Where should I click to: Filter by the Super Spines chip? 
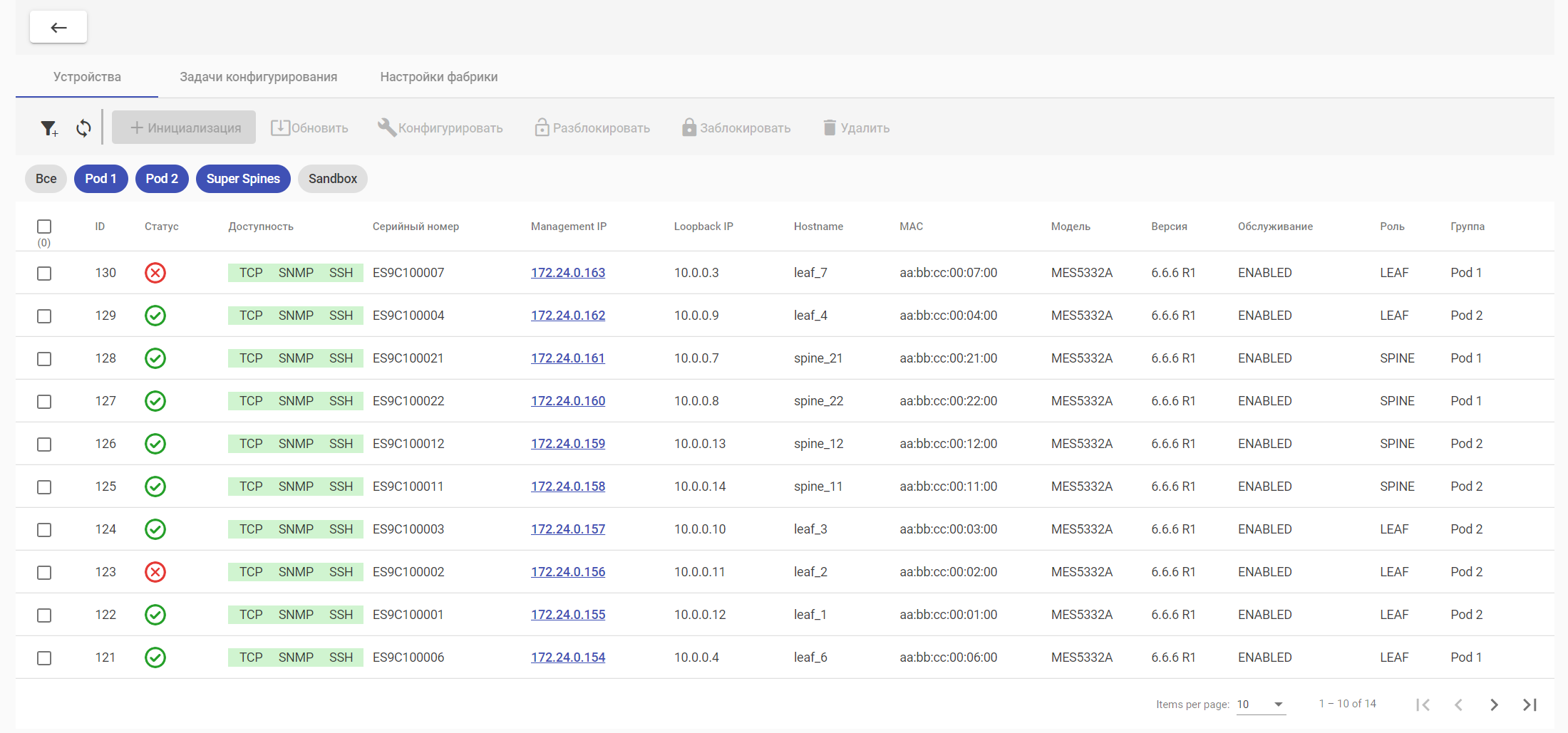[x=243, y=179]
